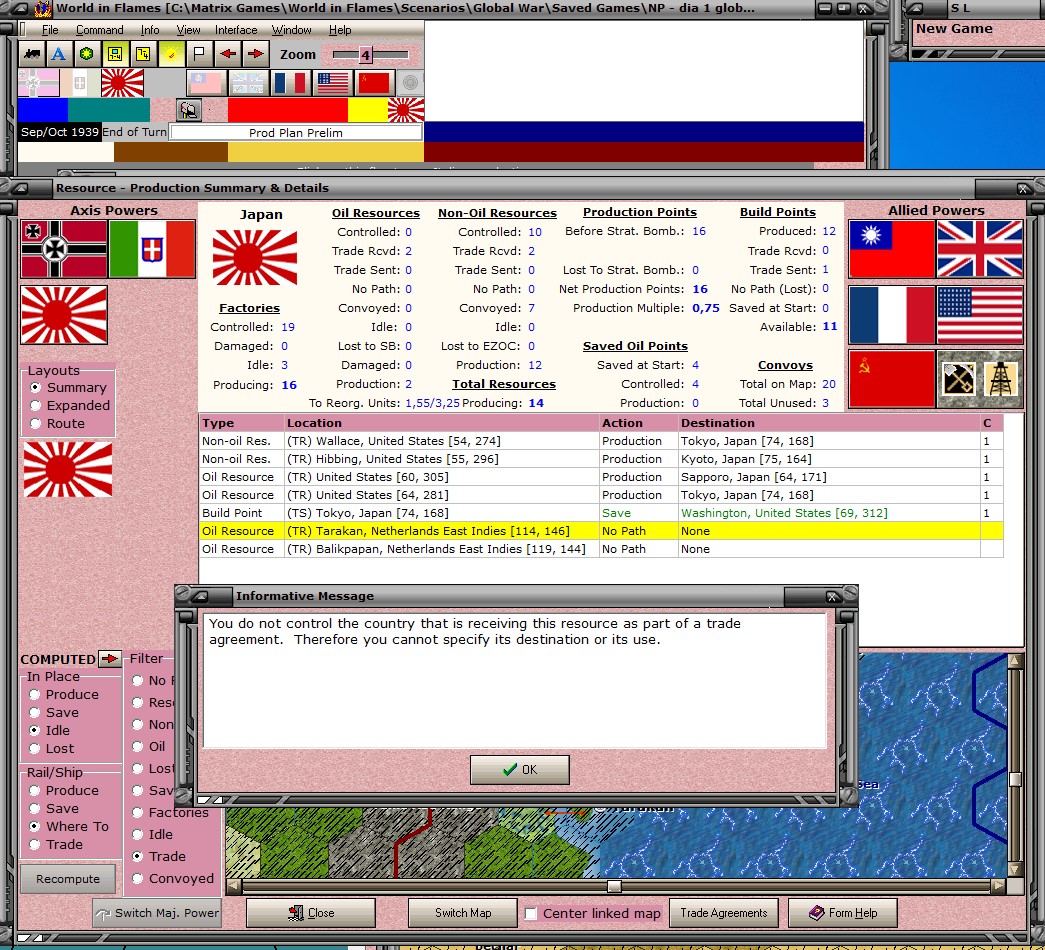
Task: Click the yellow sun weather toolbar icon
Action: click(x=171, y=54)
